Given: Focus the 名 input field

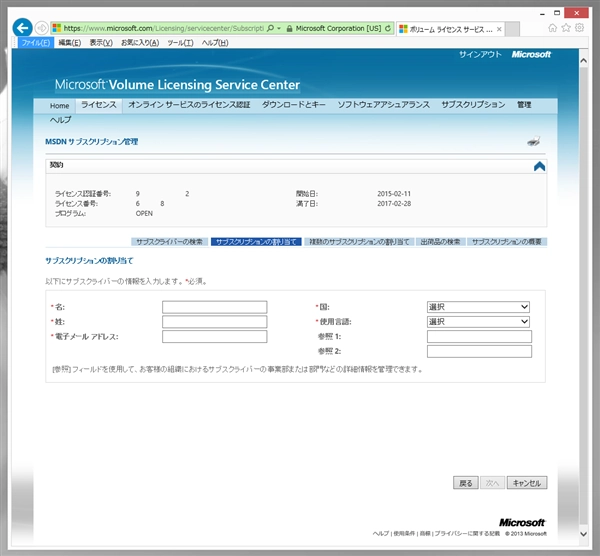Looking at the screenshot, I should [x=215, y=307].
